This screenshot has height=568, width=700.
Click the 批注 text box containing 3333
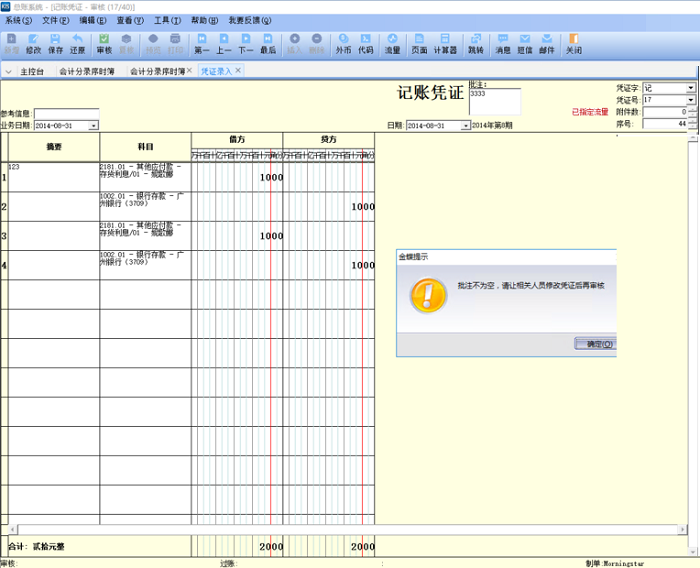pos(494,103)
